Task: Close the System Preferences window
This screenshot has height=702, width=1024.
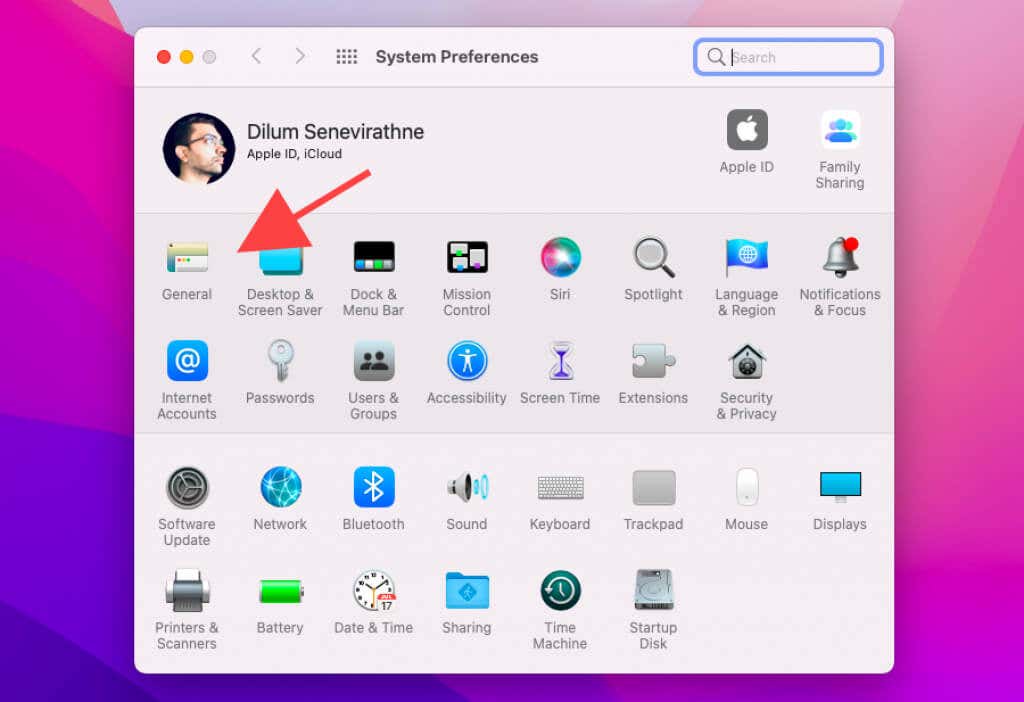Action: (164, 57)
